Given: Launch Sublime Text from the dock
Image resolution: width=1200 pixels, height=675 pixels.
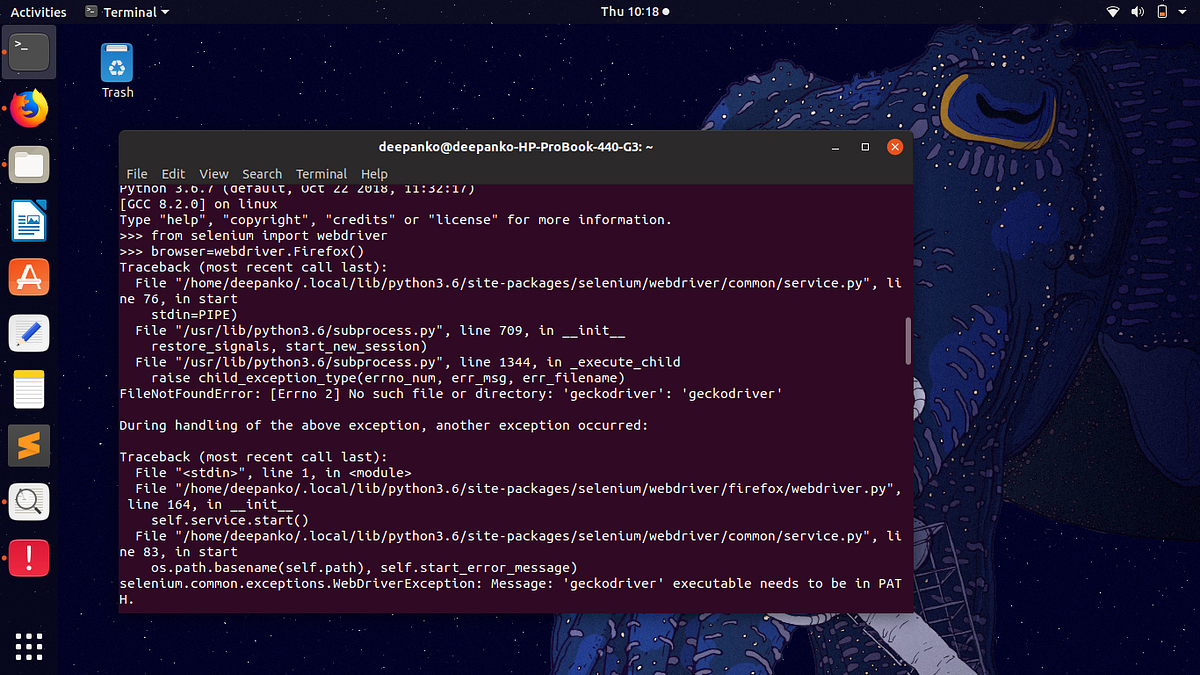Looking at the screenshot, I should pos(28,445).
